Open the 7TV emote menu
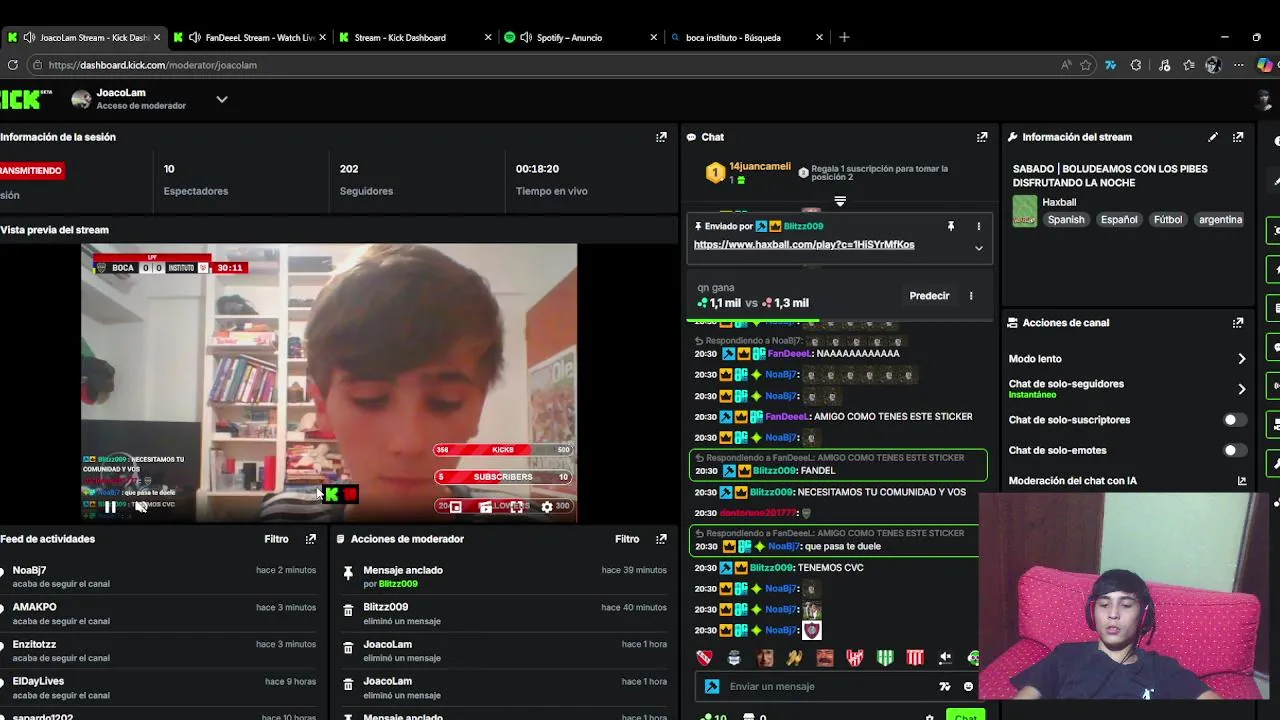The width and height of the screenshot is (1280, 720). [x=945, y=687]
